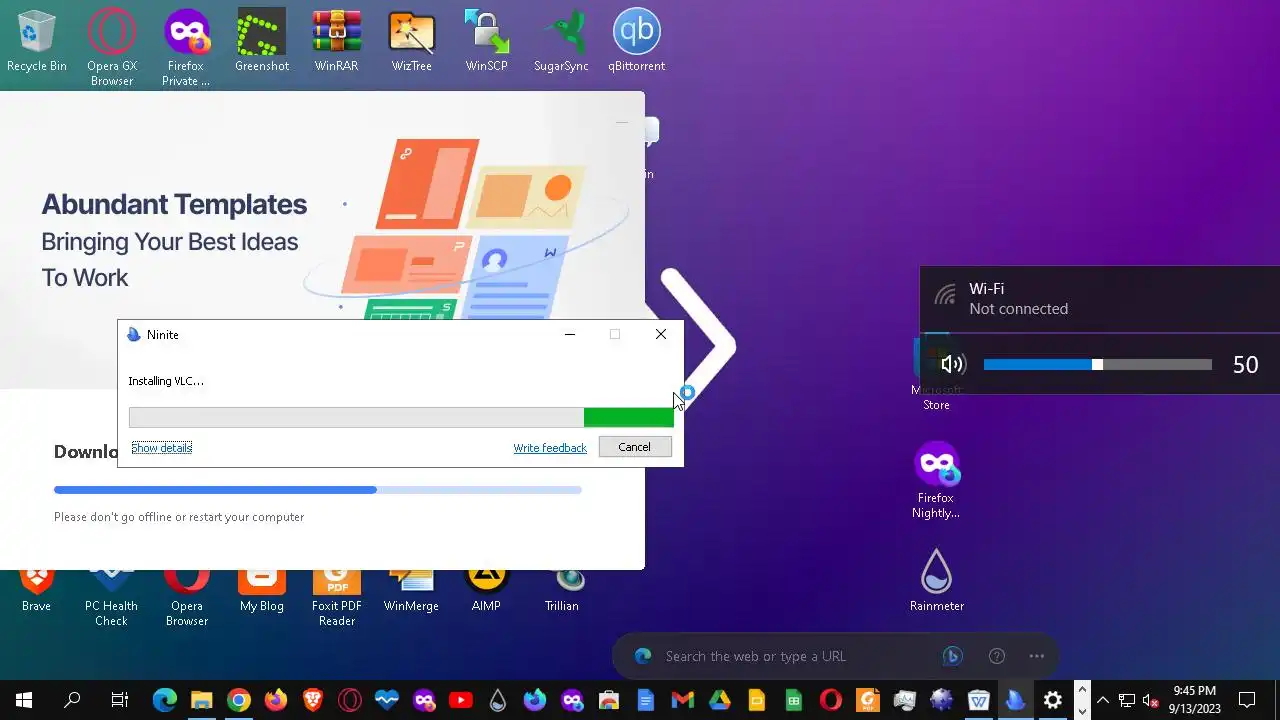Show hidden tray icons chevron

tap(1103, 700)
